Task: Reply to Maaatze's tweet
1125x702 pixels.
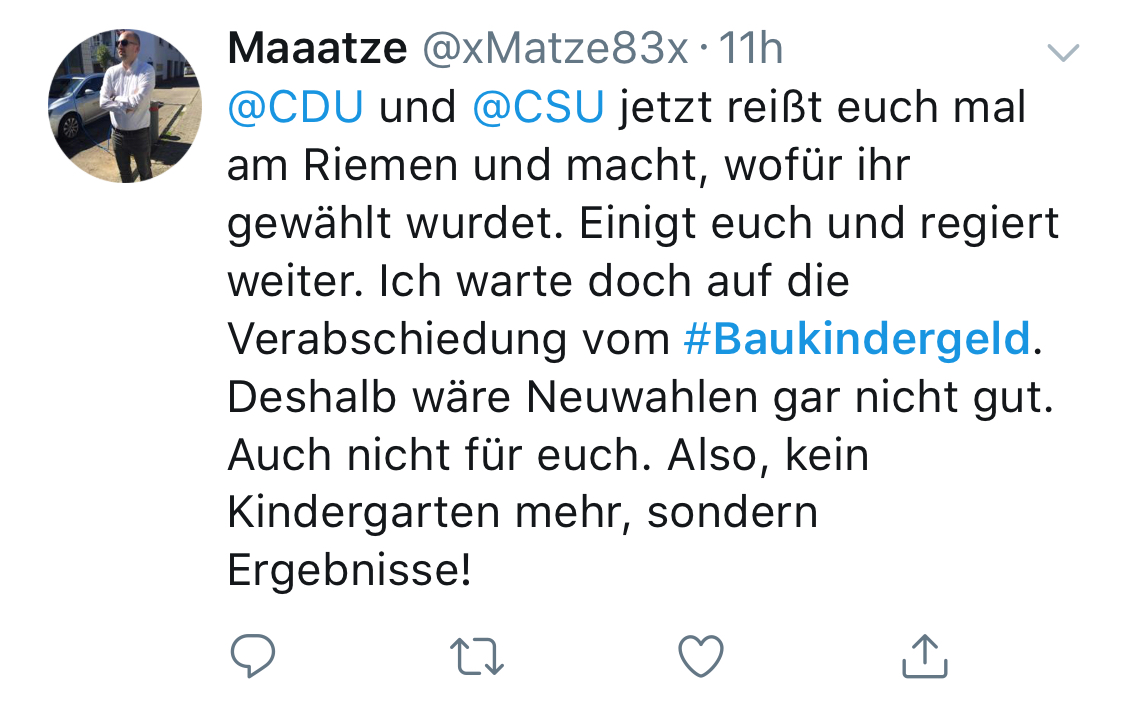Action: [252, 656]
